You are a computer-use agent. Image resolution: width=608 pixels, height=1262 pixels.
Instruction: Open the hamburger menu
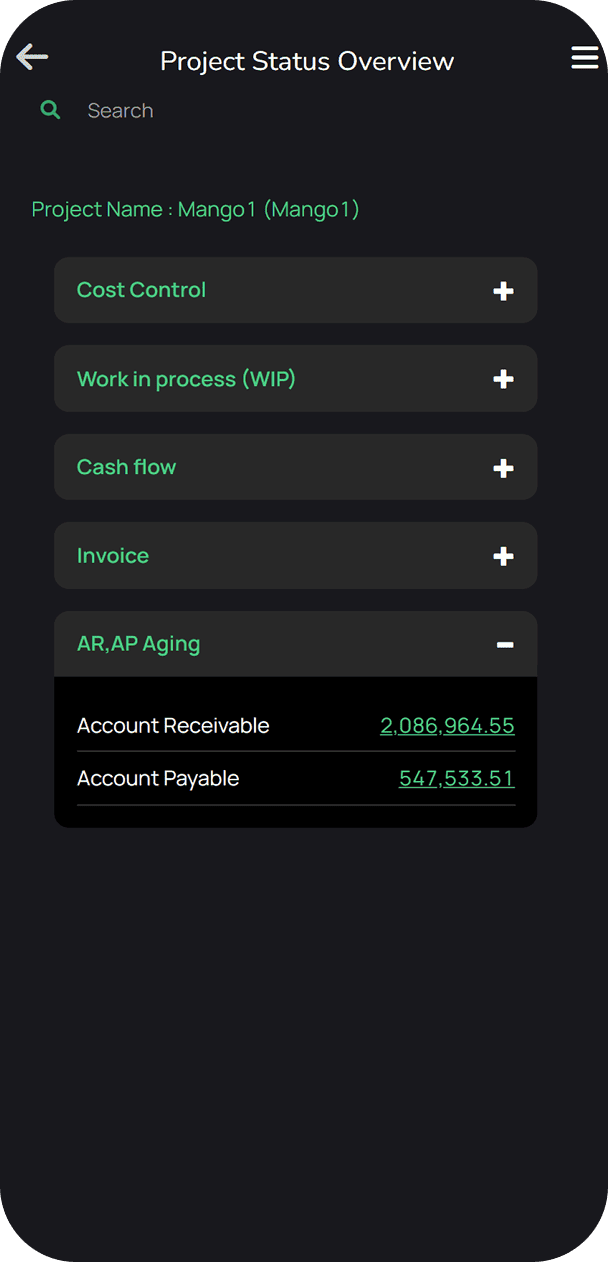pyautogui.click(x=584, y=58)
